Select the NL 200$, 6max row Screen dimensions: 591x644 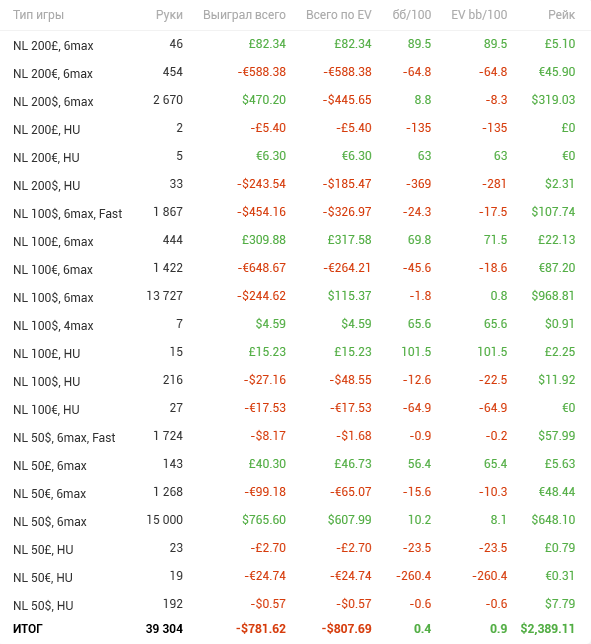(x=295, y=100)
